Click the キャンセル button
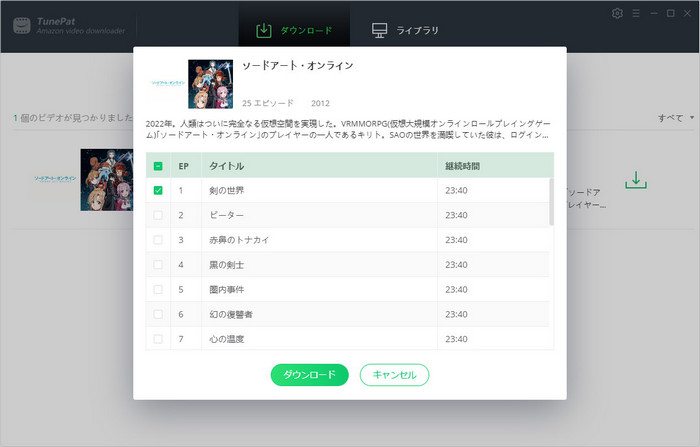The height and width of the screenshot is (447, 700). pos(395,375)
